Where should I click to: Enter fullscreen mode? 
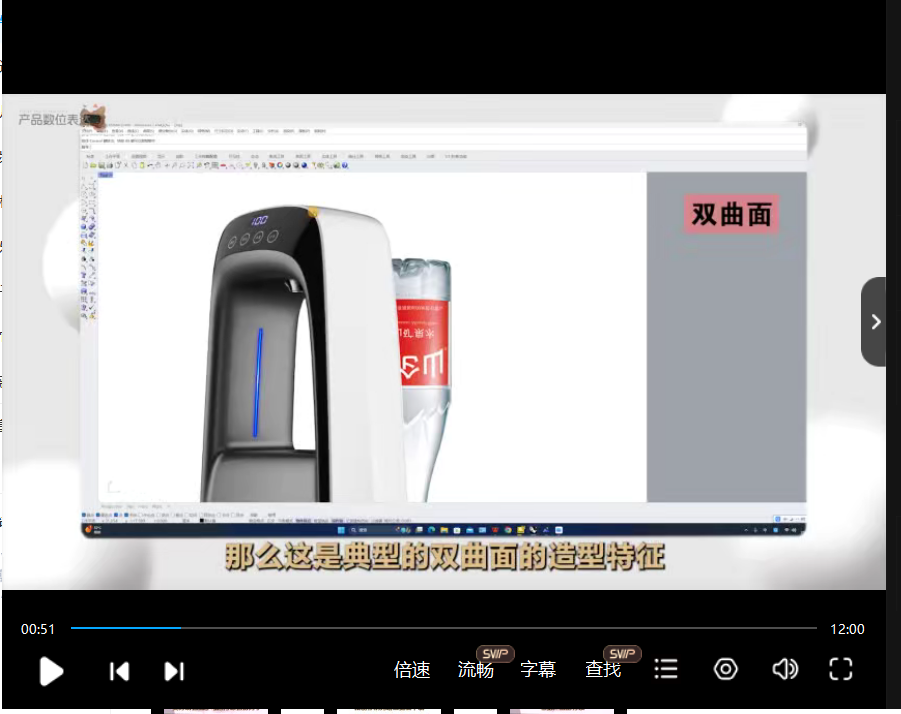(841, 669)
